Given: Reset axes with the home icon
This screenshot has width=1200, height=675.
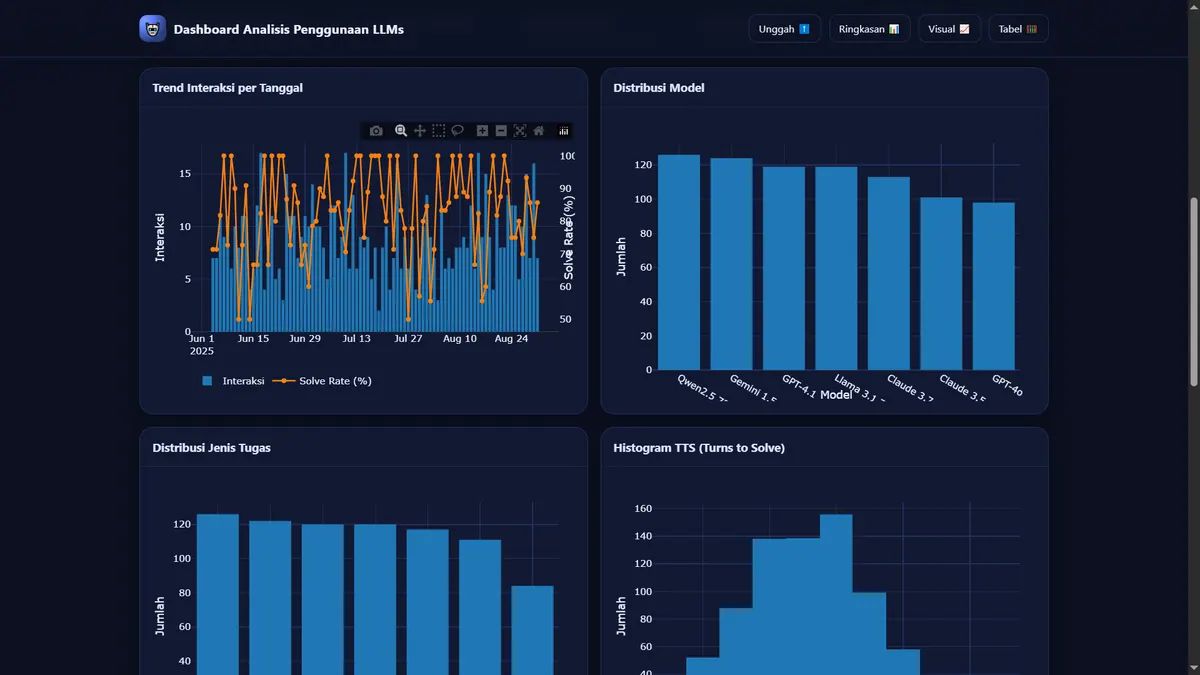Looking at the screenshot, I should pos(539,131).
